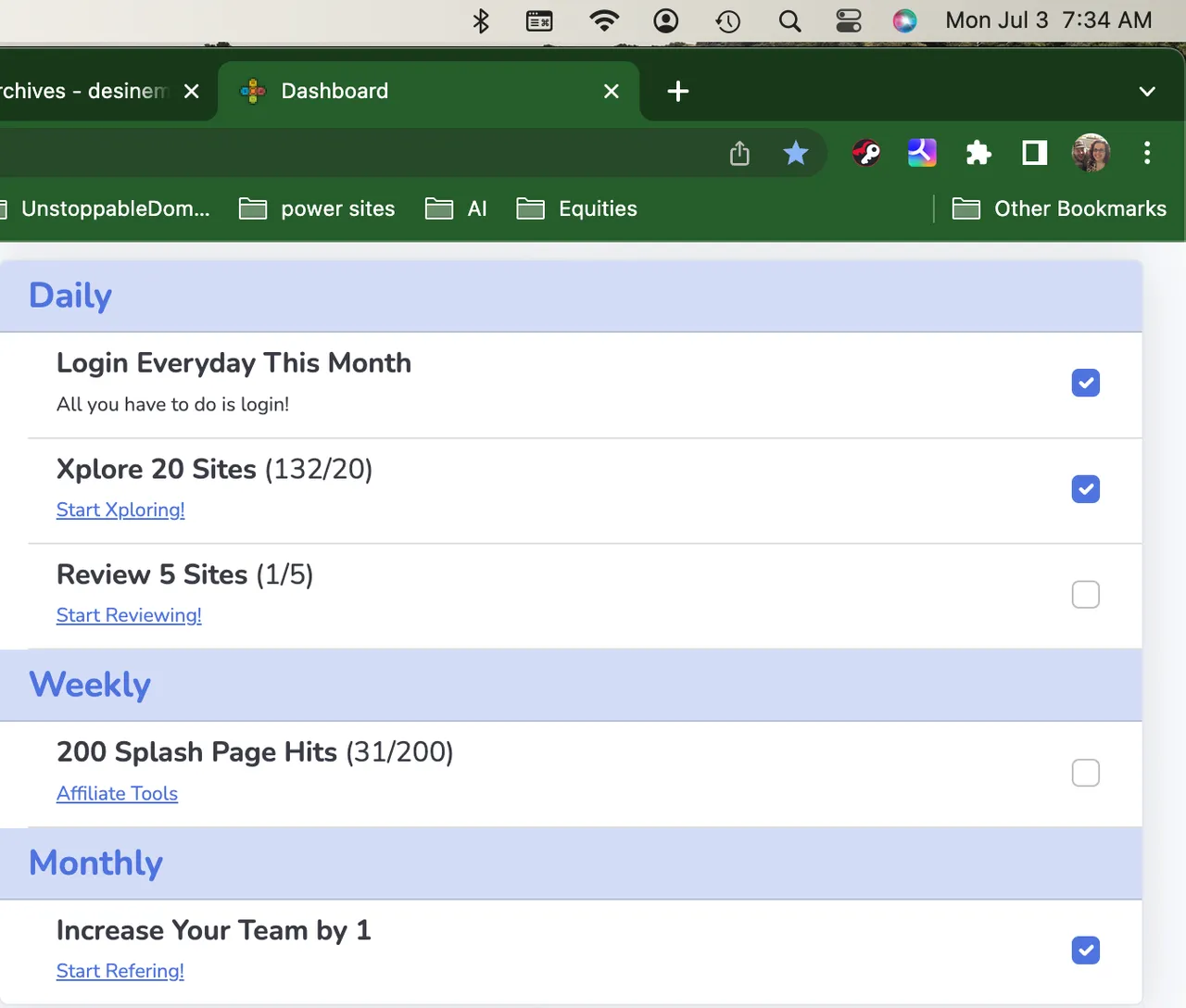Open macOS Control Center

(x=848, y=20)
